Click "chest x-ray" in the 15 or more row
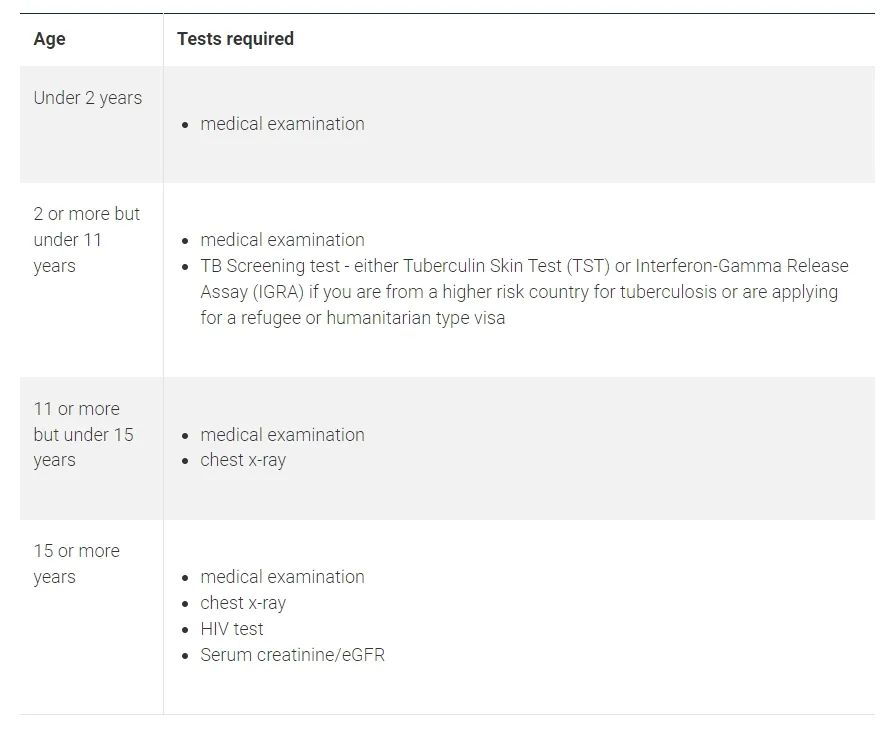 click(x=243, y=603)
